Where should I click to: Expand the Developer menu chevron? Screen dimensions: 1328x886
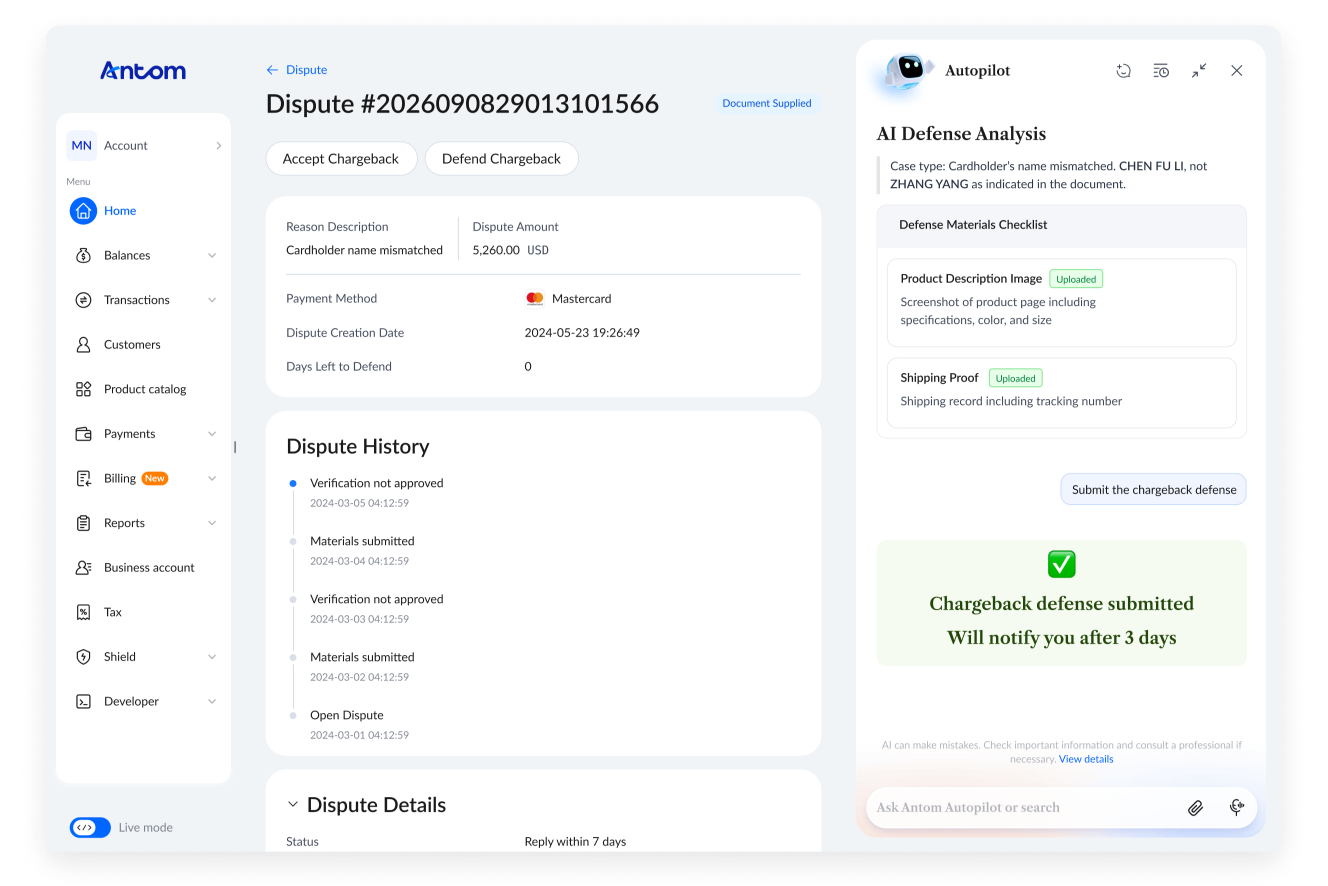[212, 701]
